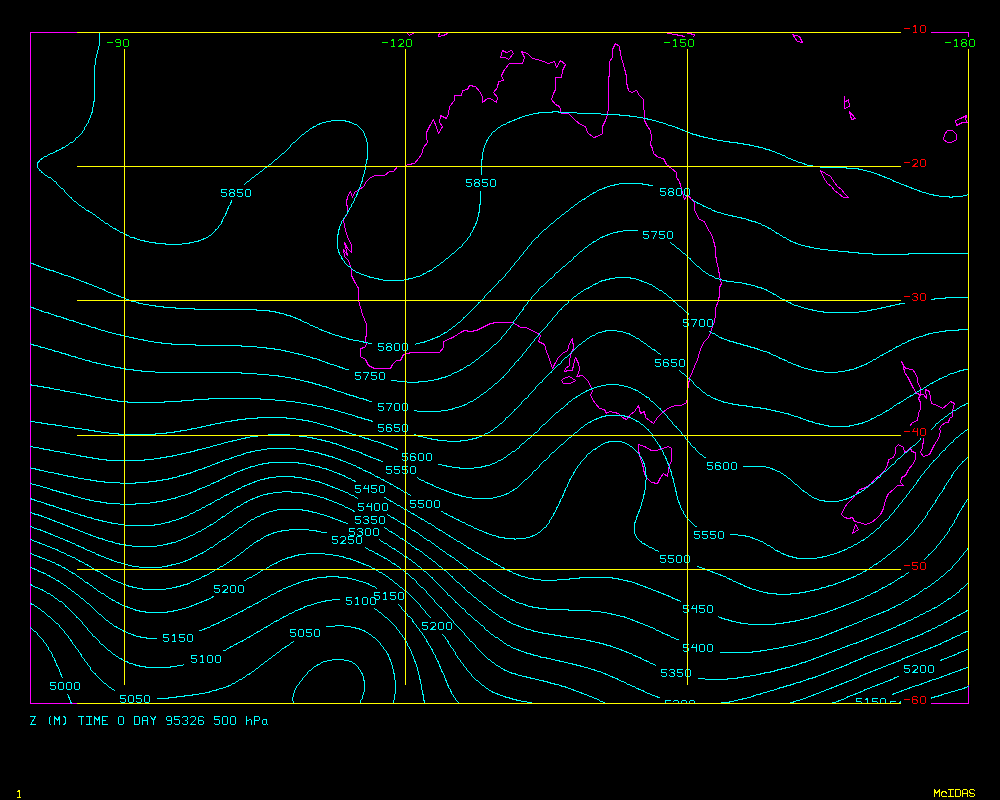
Task: Pick the 5000 contour value label
Action: [65, 686]
